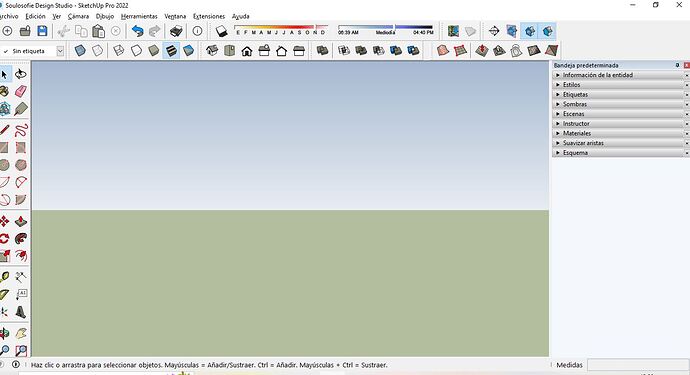Viewport: 690px width, 375px height.
Task: Close the Bandeja predeterminada tray
Action: (686, 65)
